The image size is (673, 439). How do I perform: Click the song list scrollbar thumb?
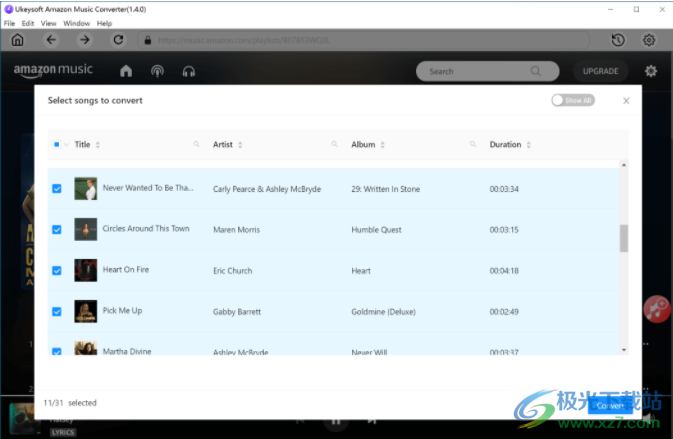tap(624, 238)
